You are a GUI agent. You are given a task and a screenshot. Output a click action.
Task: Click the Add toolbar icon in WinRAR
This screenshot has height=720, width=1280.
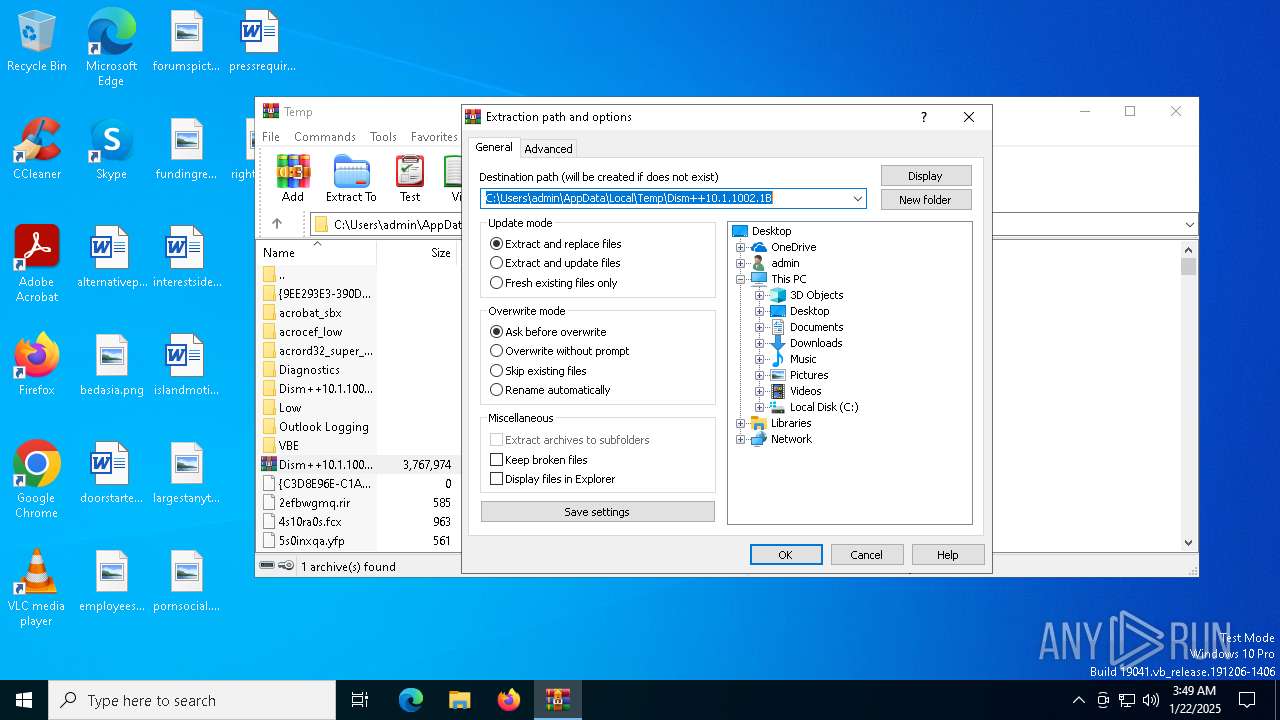(293, 179)
